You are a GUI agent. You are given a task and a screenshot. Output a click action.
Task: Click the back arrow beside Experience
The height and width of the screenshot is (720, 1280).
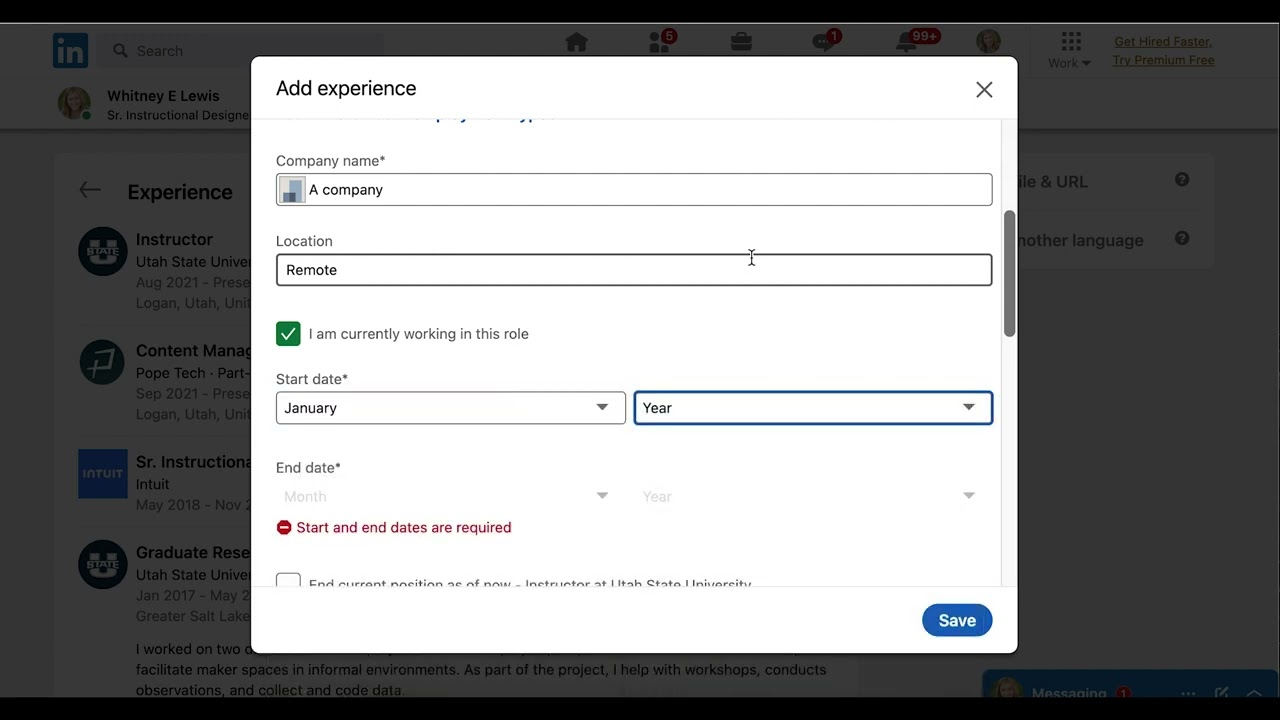(90, 190)
